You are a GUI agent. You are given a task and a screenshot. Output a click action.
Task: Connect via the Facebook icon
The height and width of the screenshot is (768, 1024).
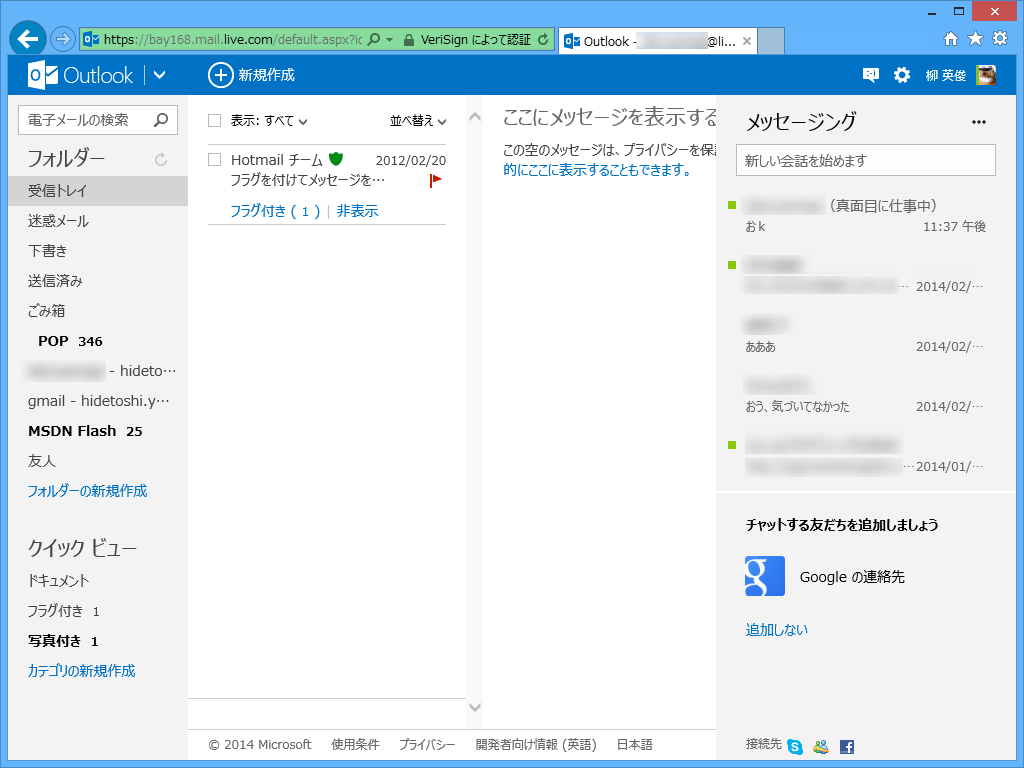point(847,746)
